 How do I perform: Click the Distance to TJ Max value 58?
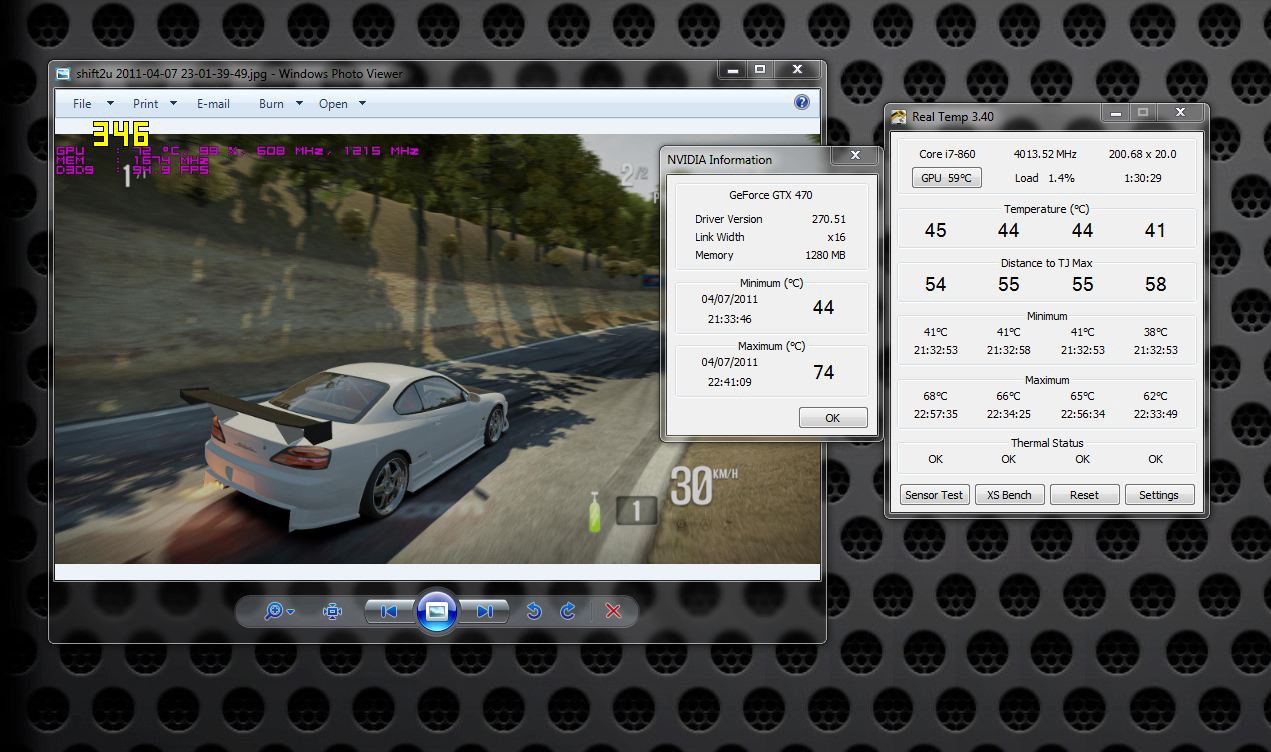click(x=1155, y=284)
